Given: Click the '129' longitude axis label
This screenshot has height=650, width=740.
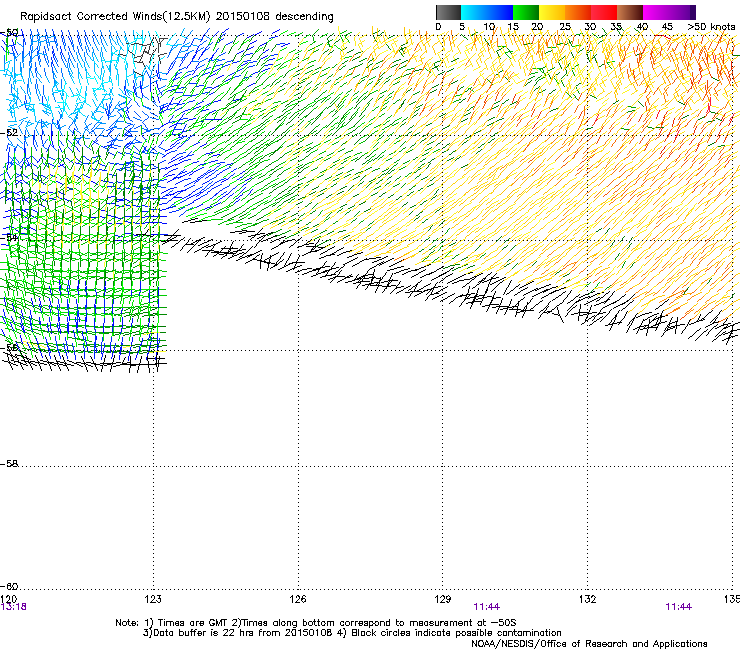Looking at the screenshot, I should coord(443,599).
